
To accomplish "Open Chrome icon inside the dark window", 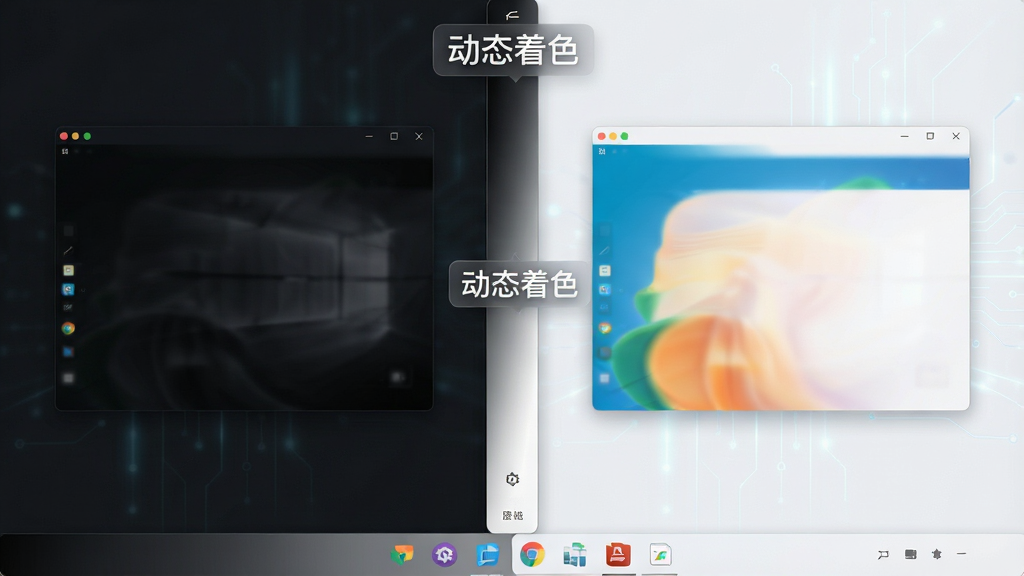I will point(68,328).
